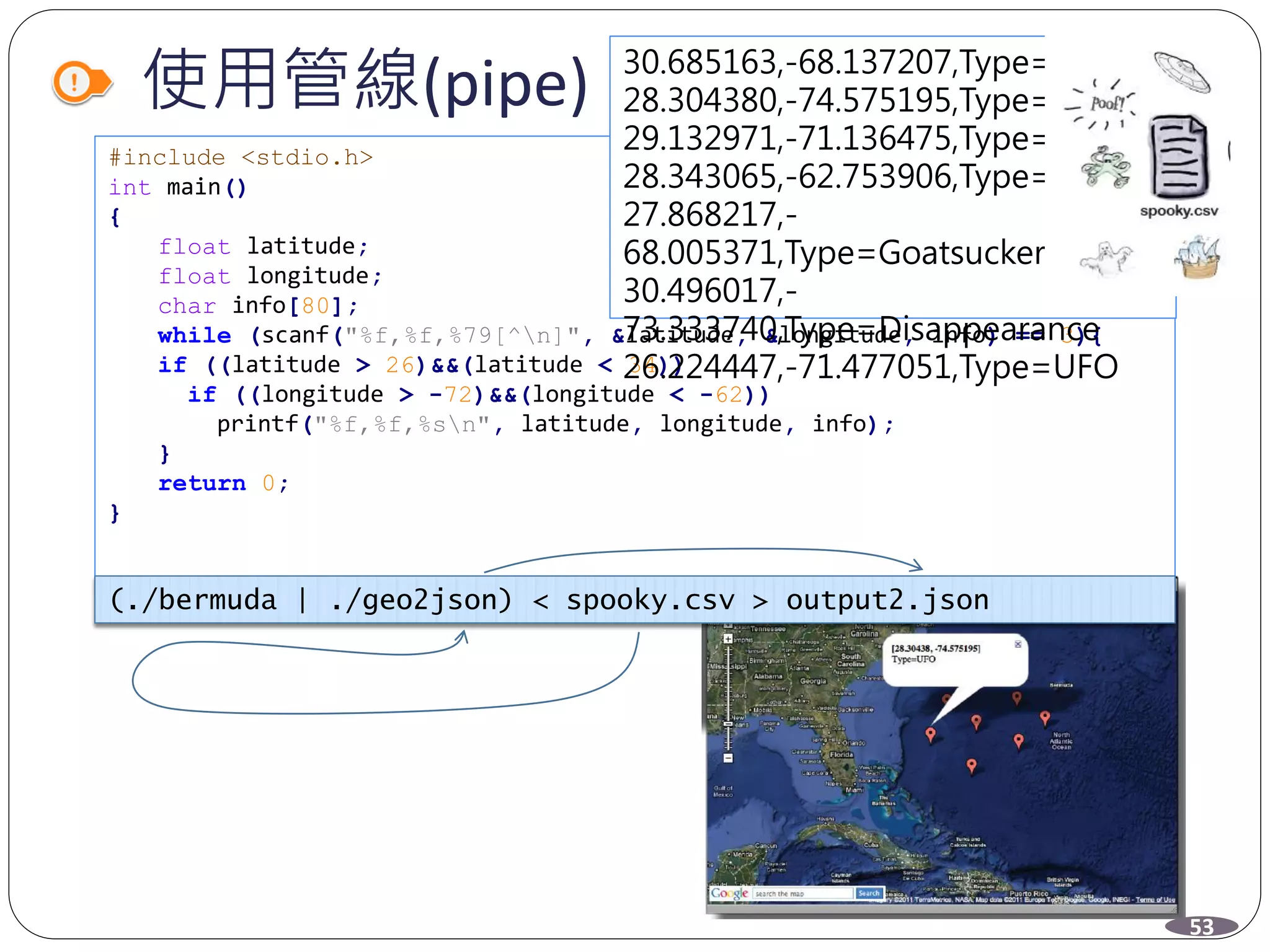Click the Bermuda label on the map

coord(1061,685)
